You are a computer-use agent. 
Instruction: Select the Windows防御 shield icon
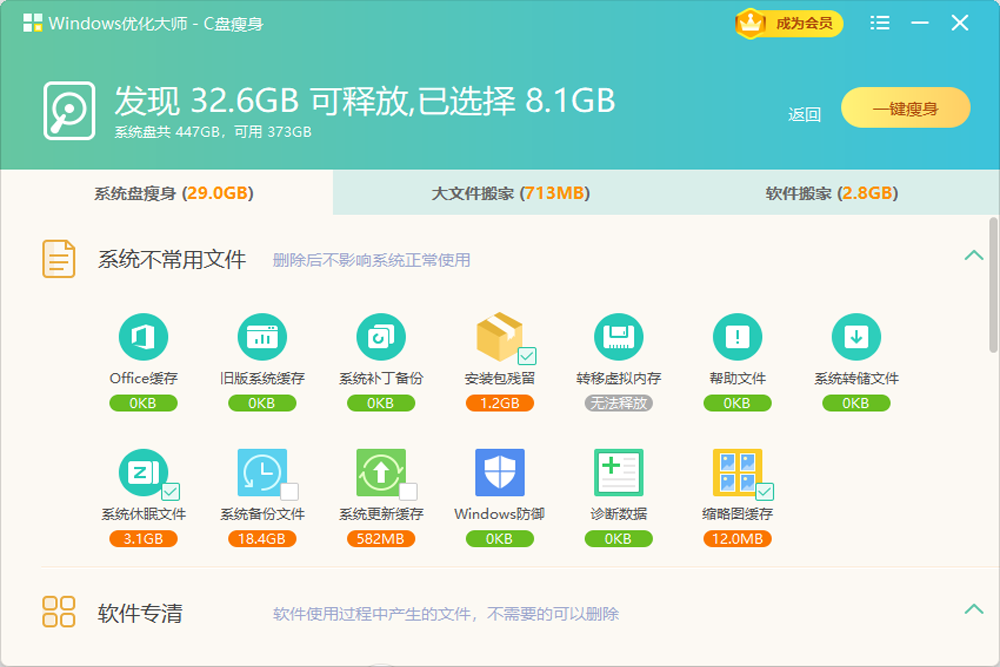[x=499, y=475]
